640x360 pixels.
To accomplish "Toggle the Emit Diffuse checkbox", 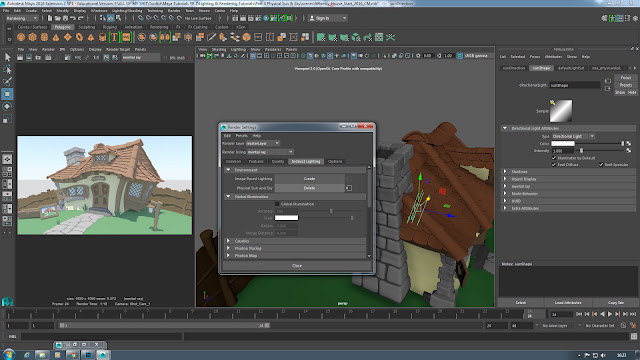I will coord(554,164).
